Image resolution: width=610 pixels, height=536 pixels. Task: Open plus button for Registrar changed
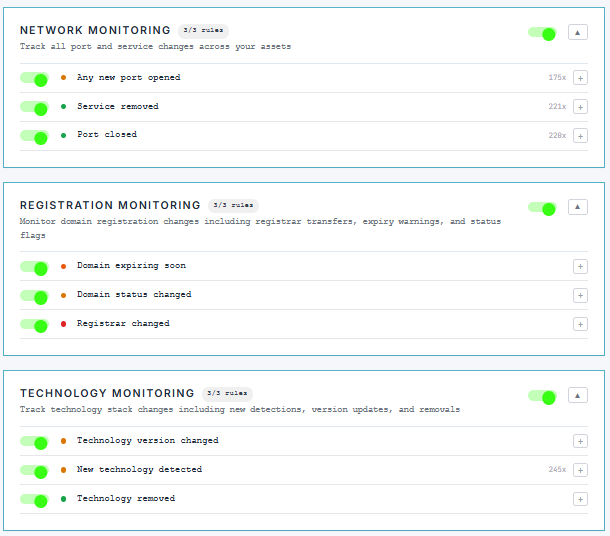[x=580, y=324]
